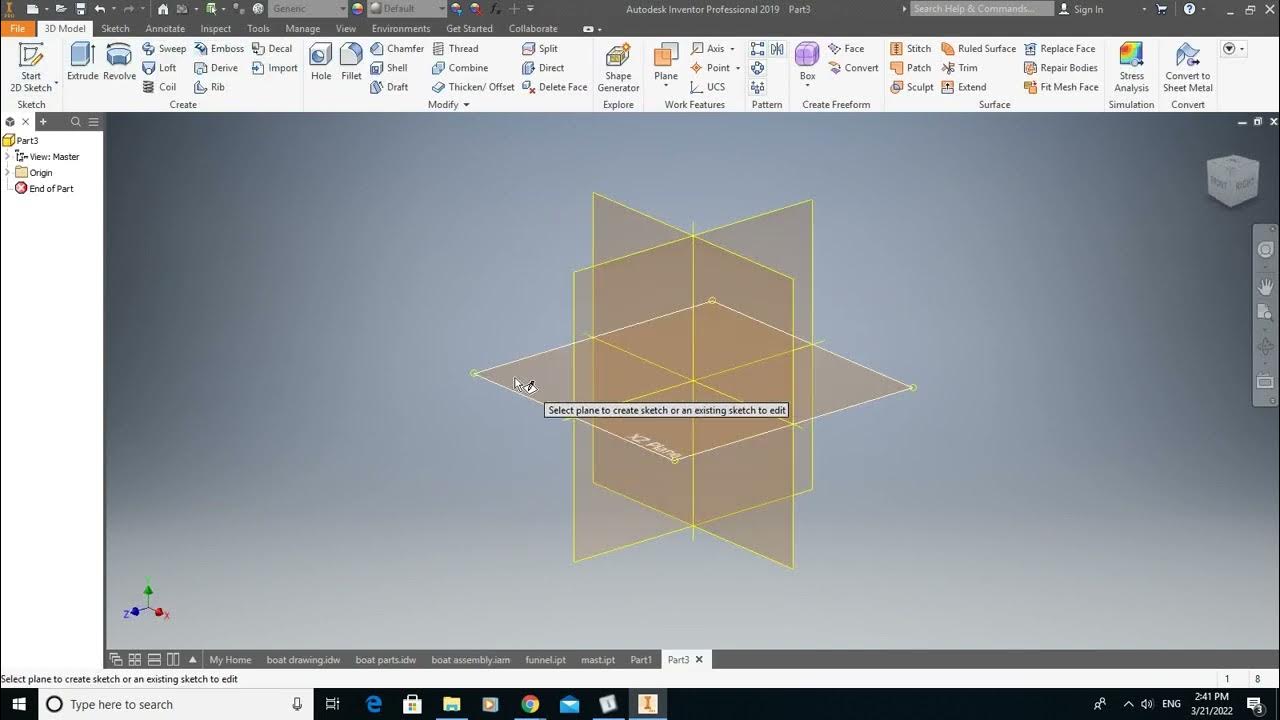Click the Combine tool

tap(460, 68)
